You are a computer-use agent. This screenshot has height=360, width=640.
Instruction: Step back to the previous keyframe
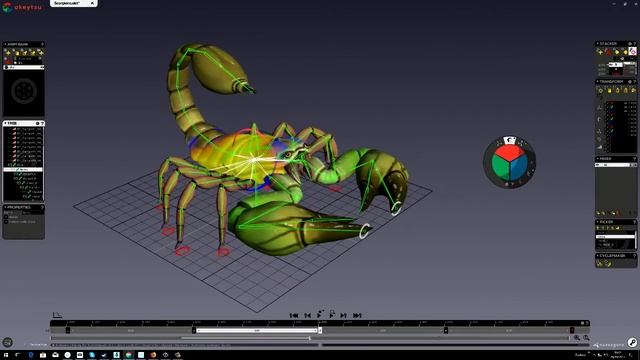[307, 315]
